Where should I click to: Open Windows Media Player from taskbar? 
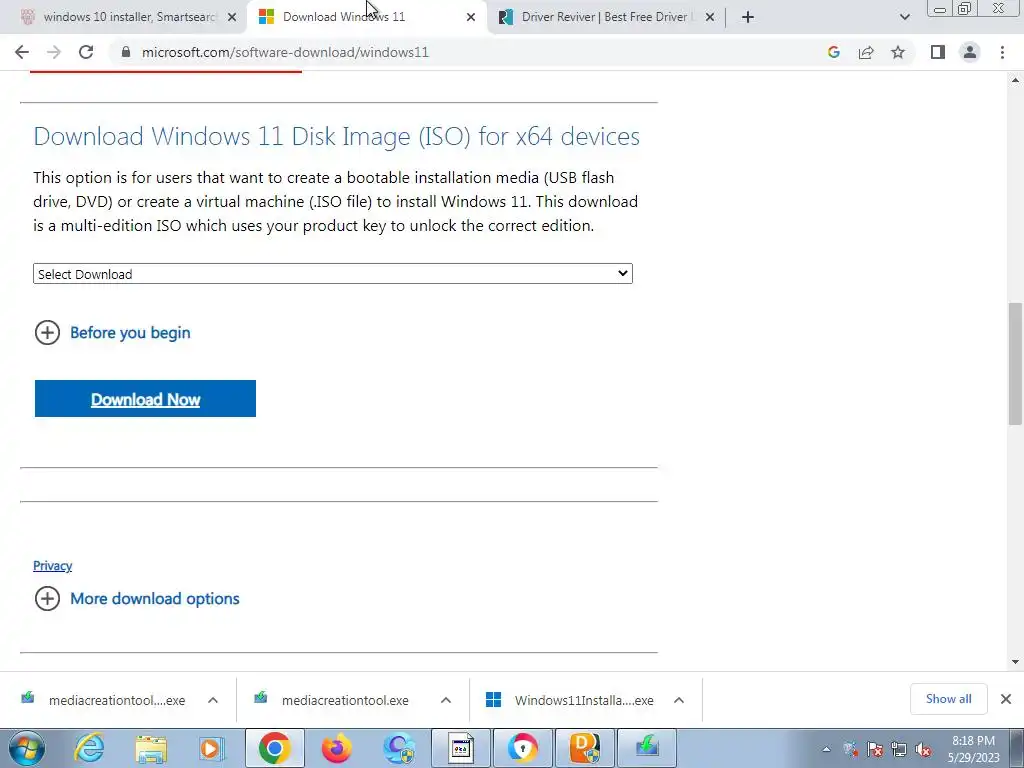211,748
